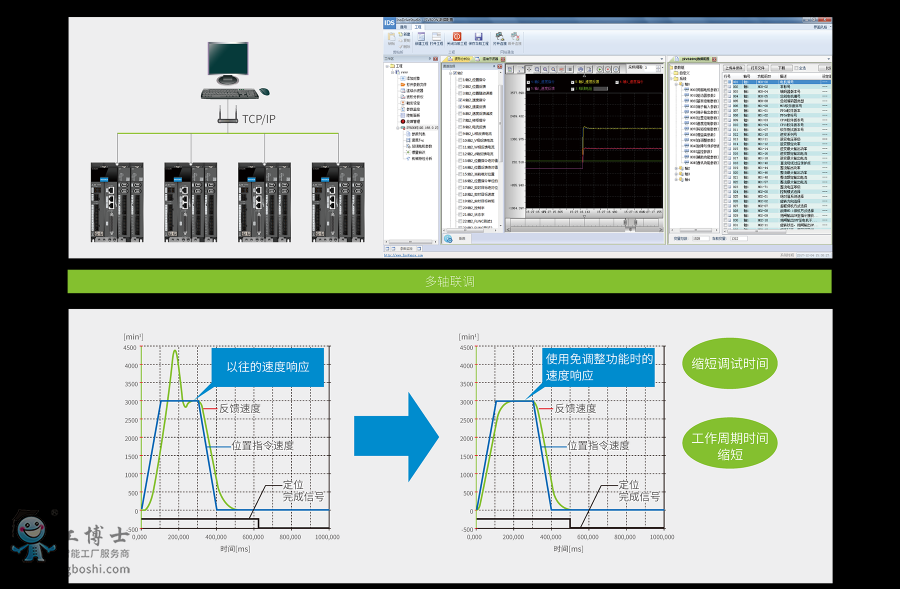Collapse the 工程 root node in workspace tree

(388, 66)
